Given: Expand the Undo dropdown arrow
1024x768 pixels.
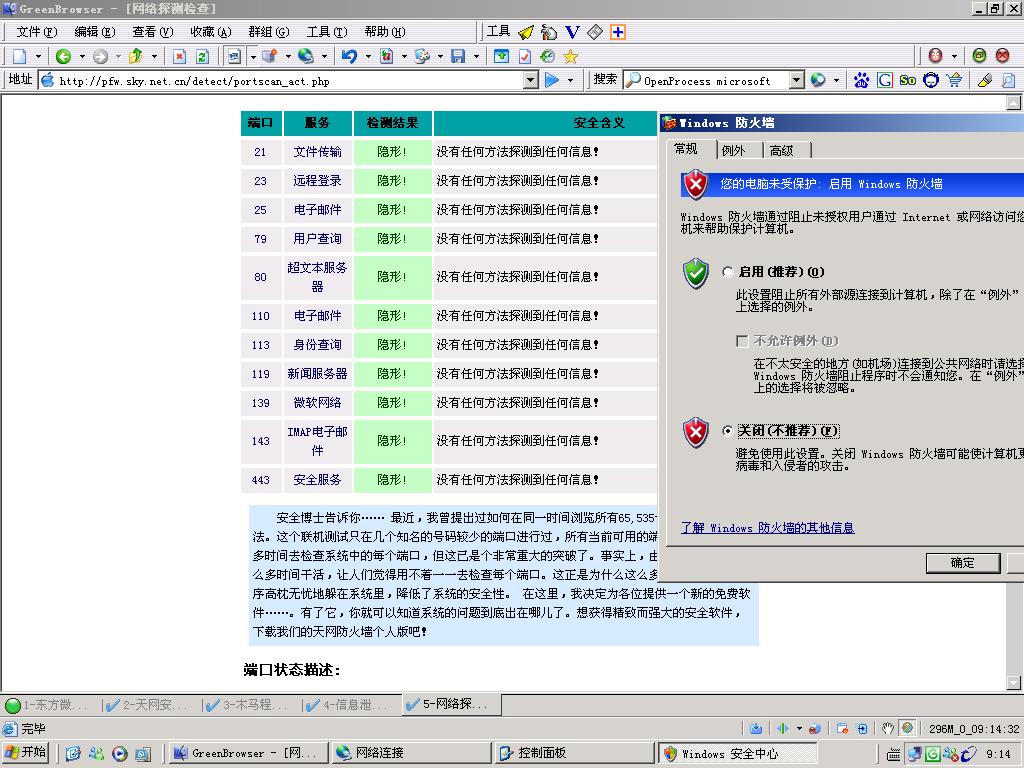Looking at the screenshot, I should (368, 57).
